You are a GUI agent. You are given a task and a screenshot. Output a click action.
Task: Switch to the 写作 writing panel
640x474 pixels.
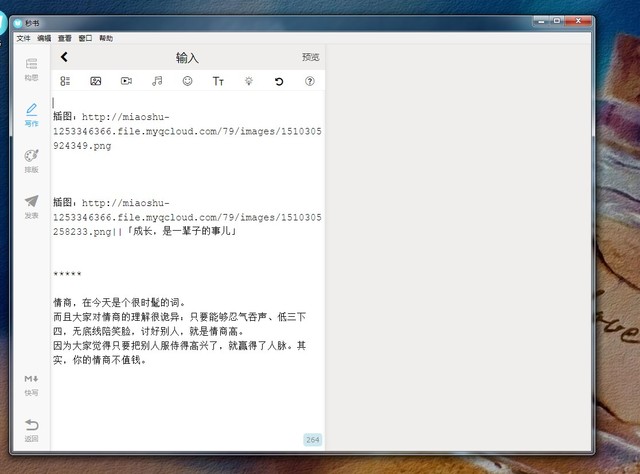click(32, 114)
